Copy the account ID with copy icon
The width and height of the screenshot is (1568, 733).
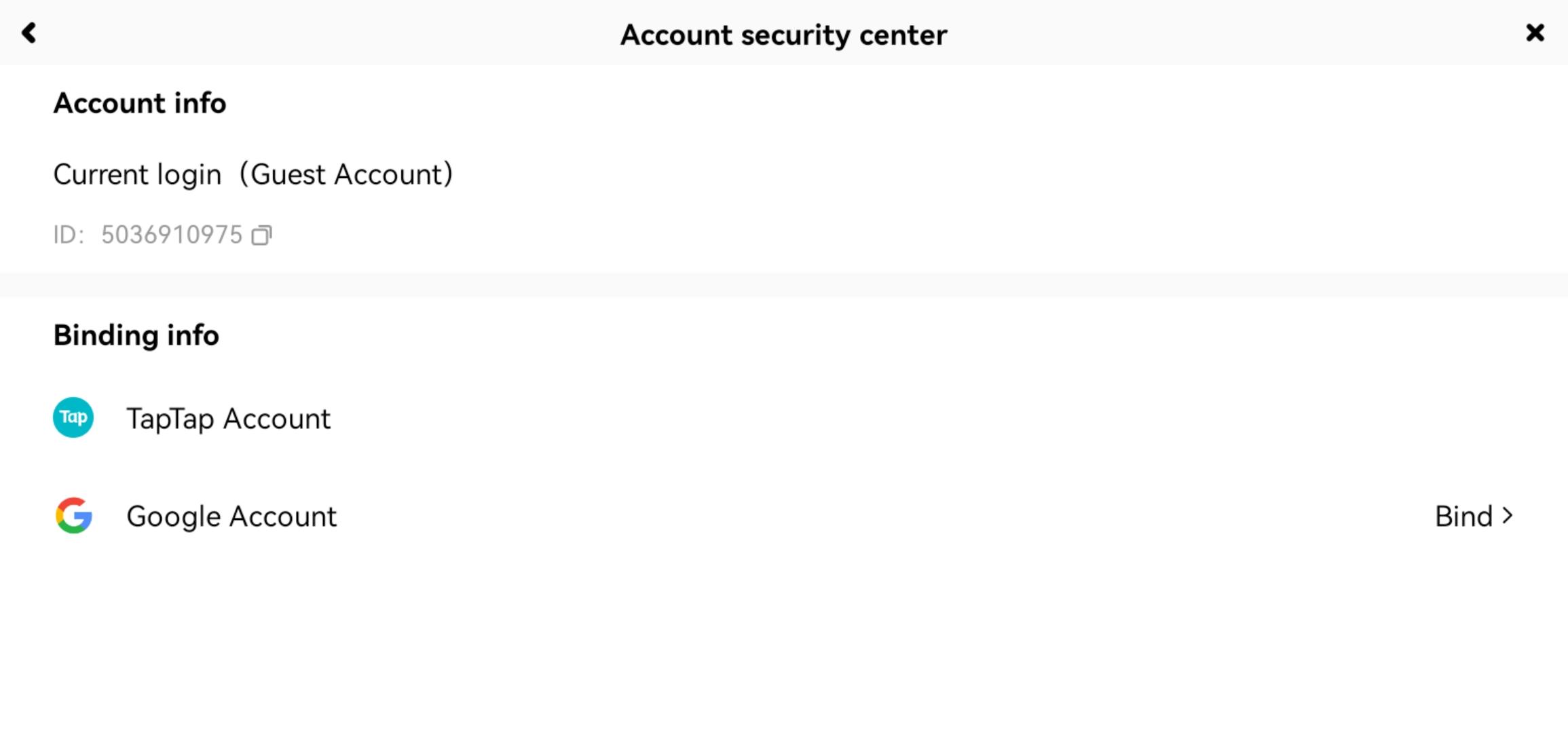(x=261, y=236)
